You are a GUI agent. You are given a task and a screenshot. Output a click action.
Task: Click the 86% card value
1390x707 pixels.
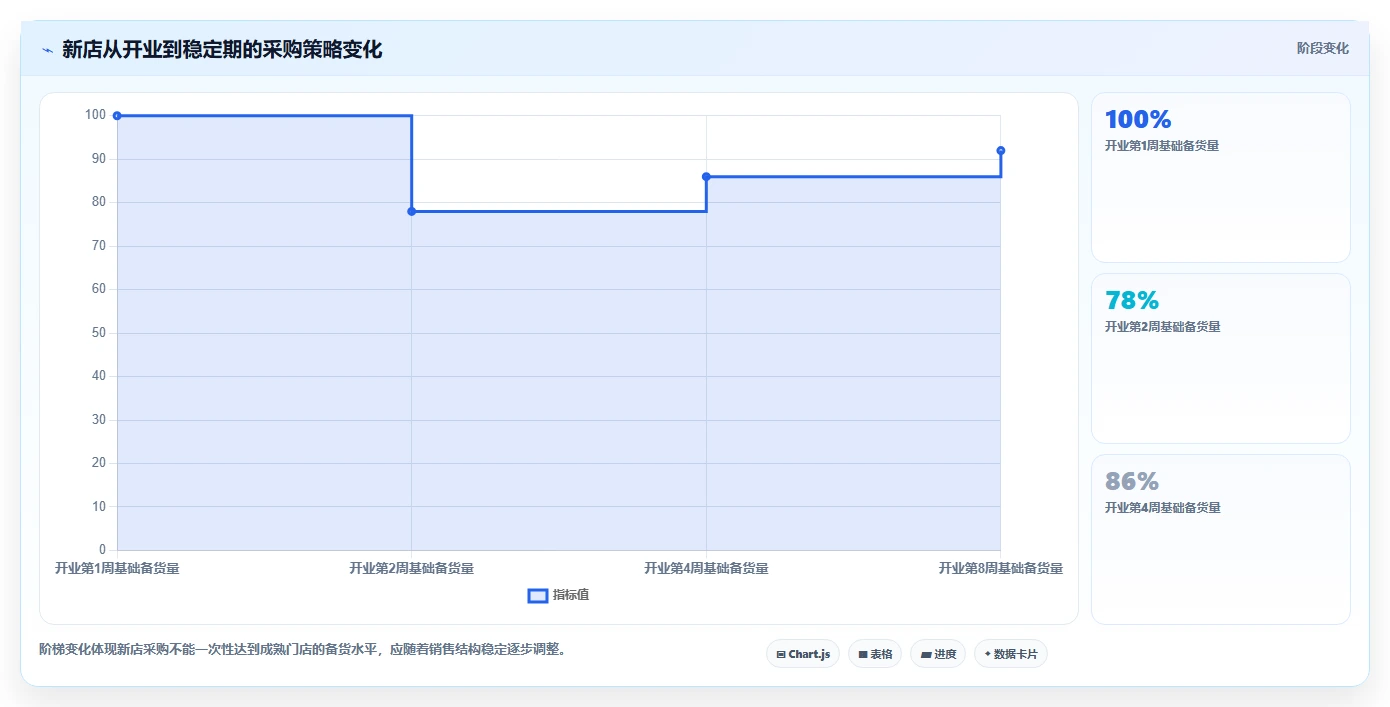pyautogui.click(x=1132, y=481)
